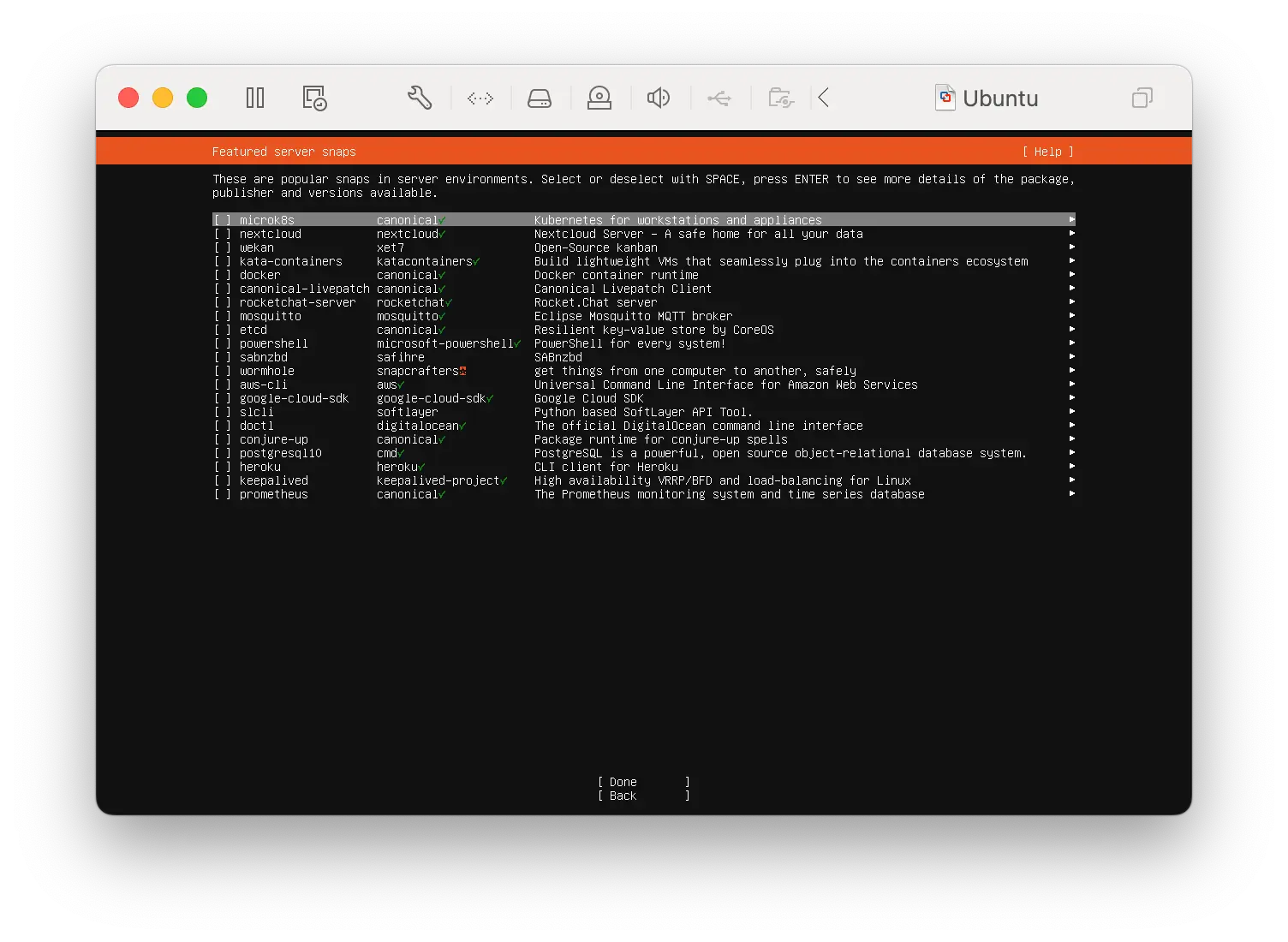Click 'Featured server snaps' header title
The height and width of the screenshot is (942, 1288).
coord(284,152)
